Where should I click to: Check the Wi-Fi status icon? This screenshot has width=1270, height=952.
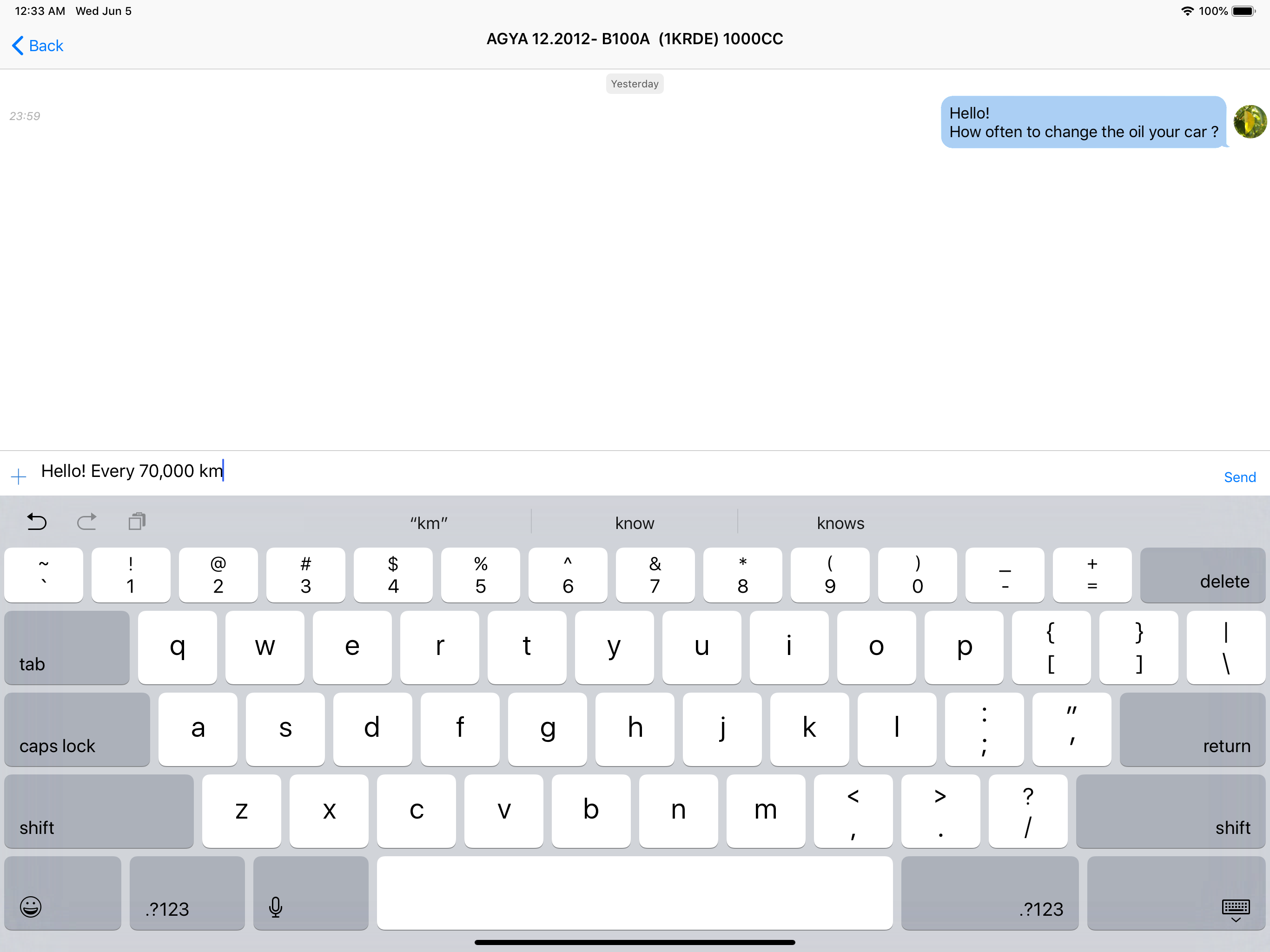pos(1187,11)
